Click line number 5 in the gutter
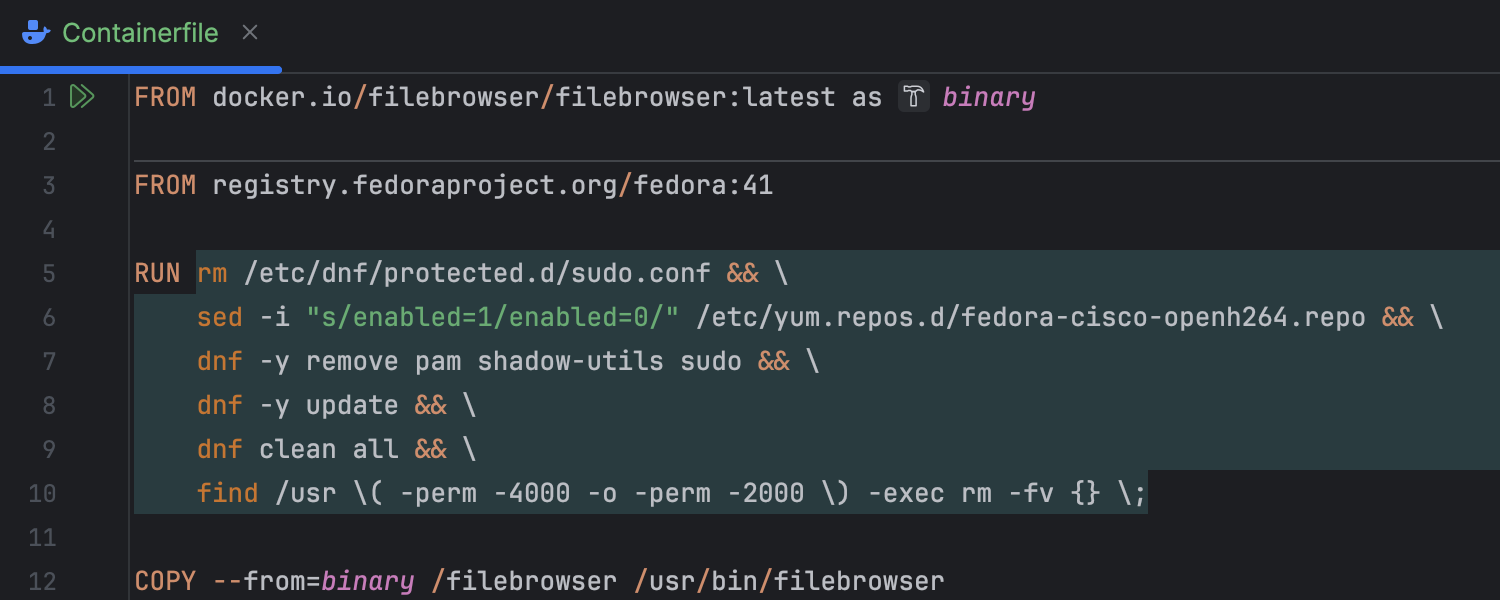Image resolution: width=1500 pixels, height=600 pixels. (48, 273)
